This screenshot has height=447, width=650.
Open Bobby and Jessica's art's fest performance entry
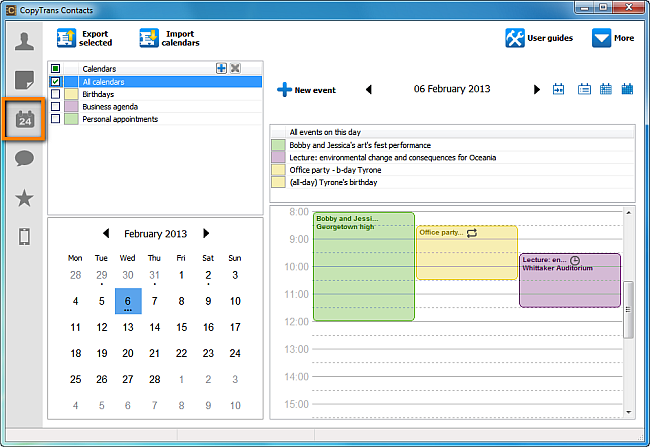coord(452,145)
